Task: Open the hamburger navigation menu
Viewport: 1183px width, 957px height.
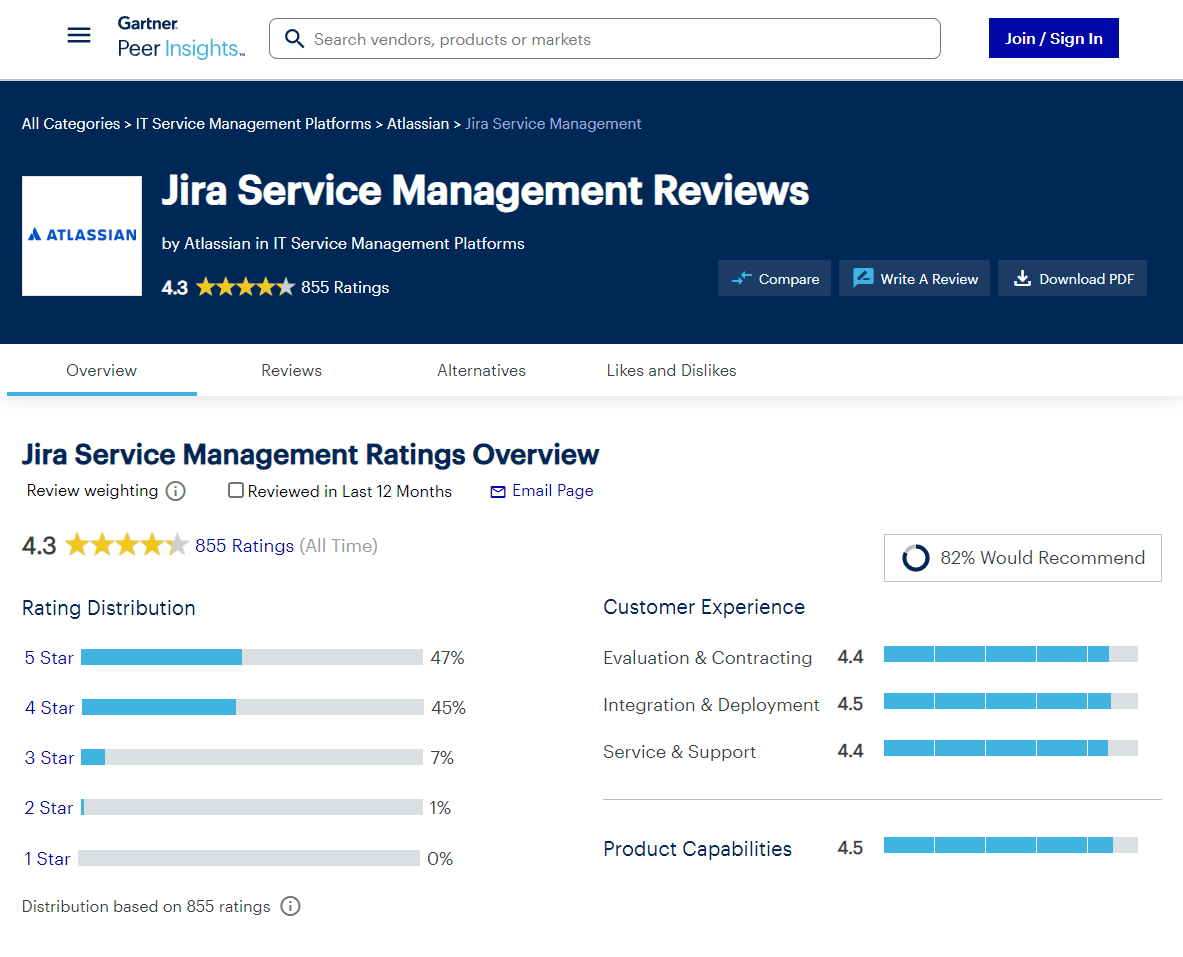Action: 78,35
